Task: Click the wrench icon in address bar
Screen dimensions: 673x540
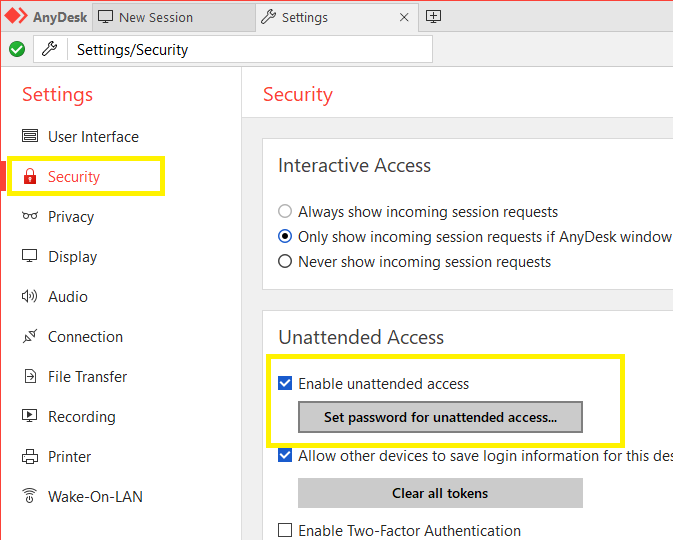Action: click(x=49, y=49)
